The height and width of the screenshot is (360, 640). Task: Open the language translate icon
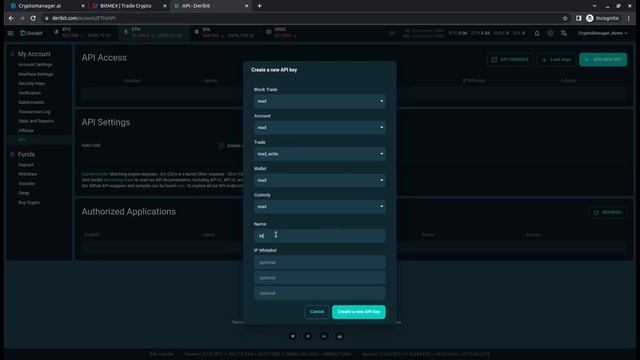564,33
